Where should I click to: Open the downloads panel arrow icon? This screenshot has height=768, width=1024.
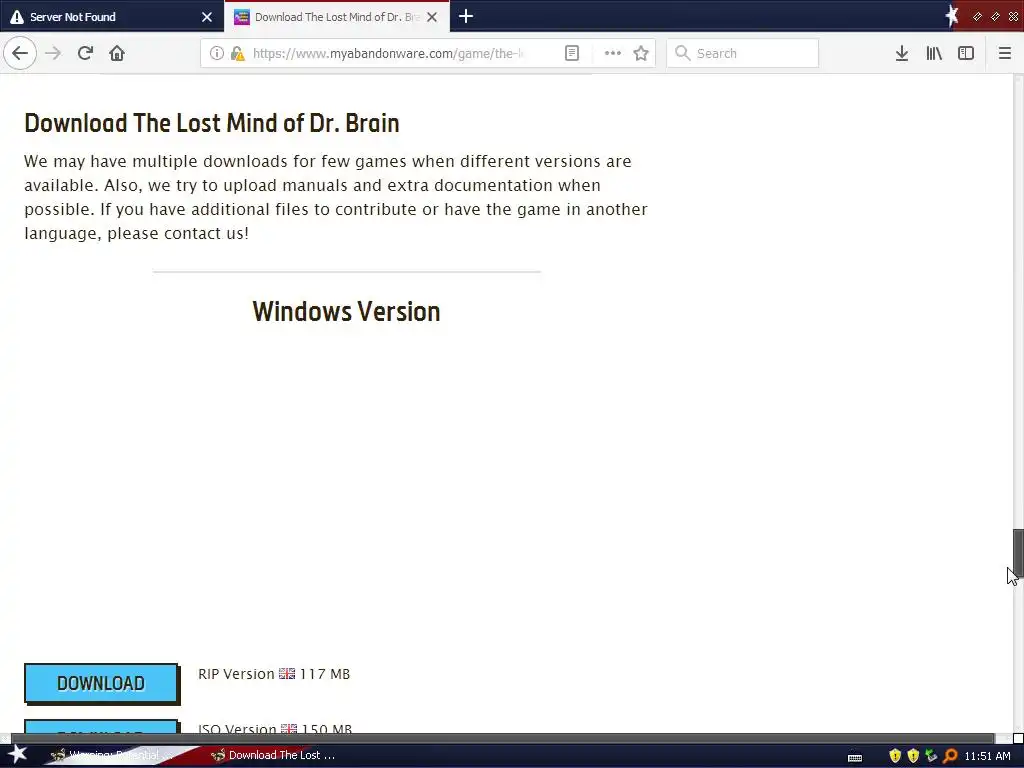point(901,53)
